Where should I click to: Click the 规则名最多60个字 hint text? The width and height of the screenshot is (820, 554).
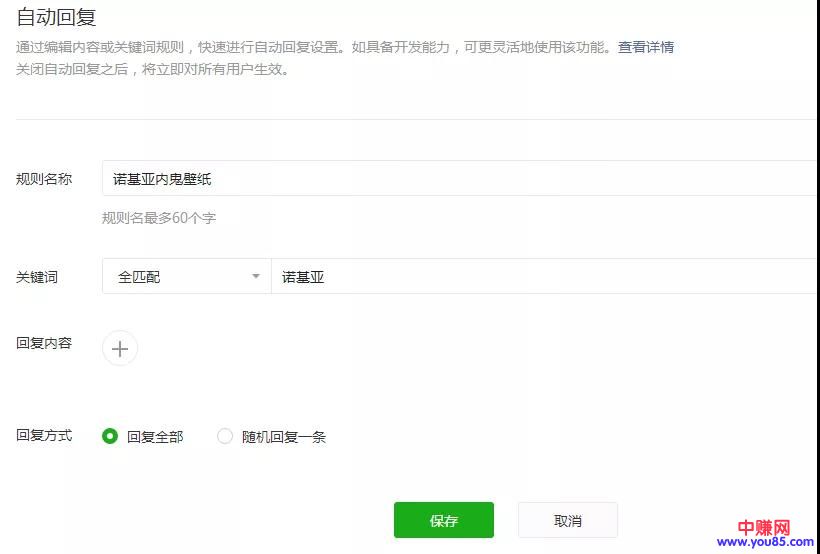pyautogui.click(x=159, y=217)
